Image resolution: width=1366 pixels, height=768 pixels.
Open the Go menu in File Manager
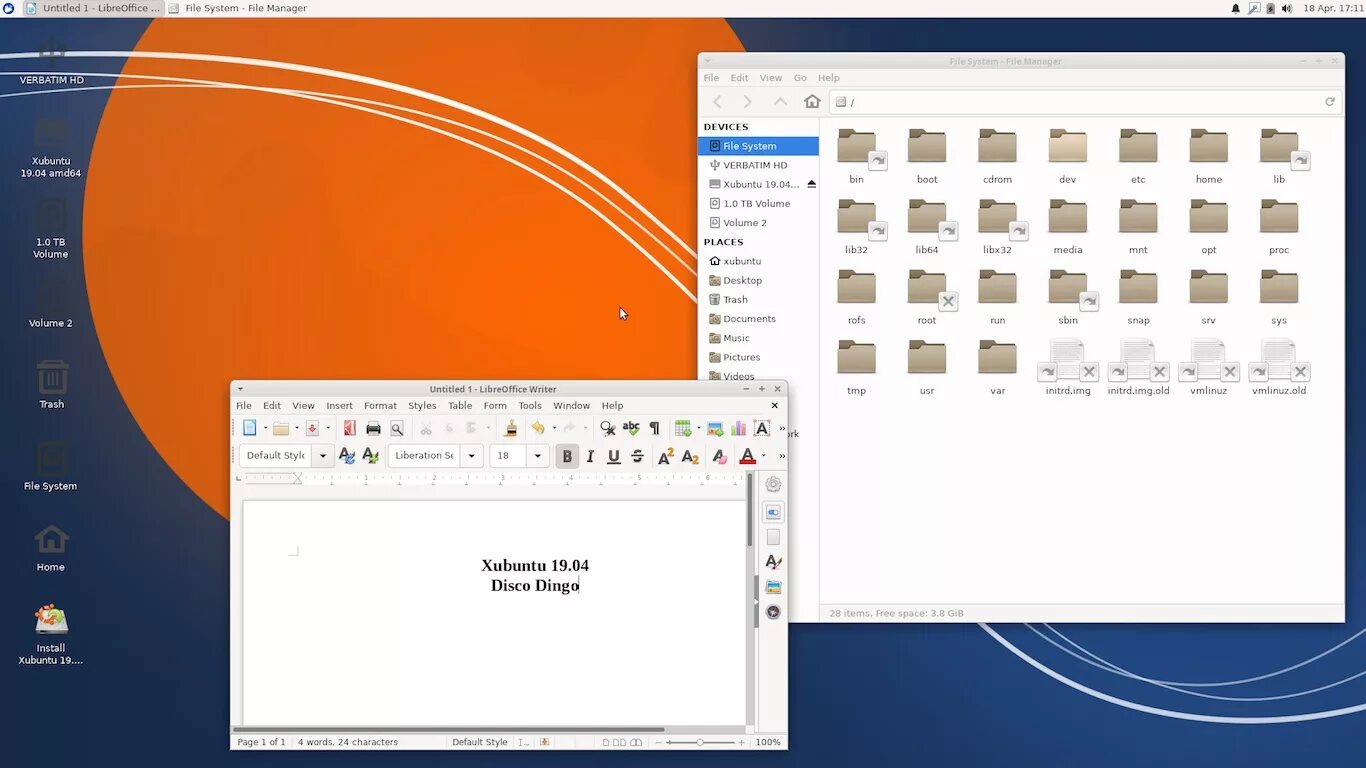800,78
